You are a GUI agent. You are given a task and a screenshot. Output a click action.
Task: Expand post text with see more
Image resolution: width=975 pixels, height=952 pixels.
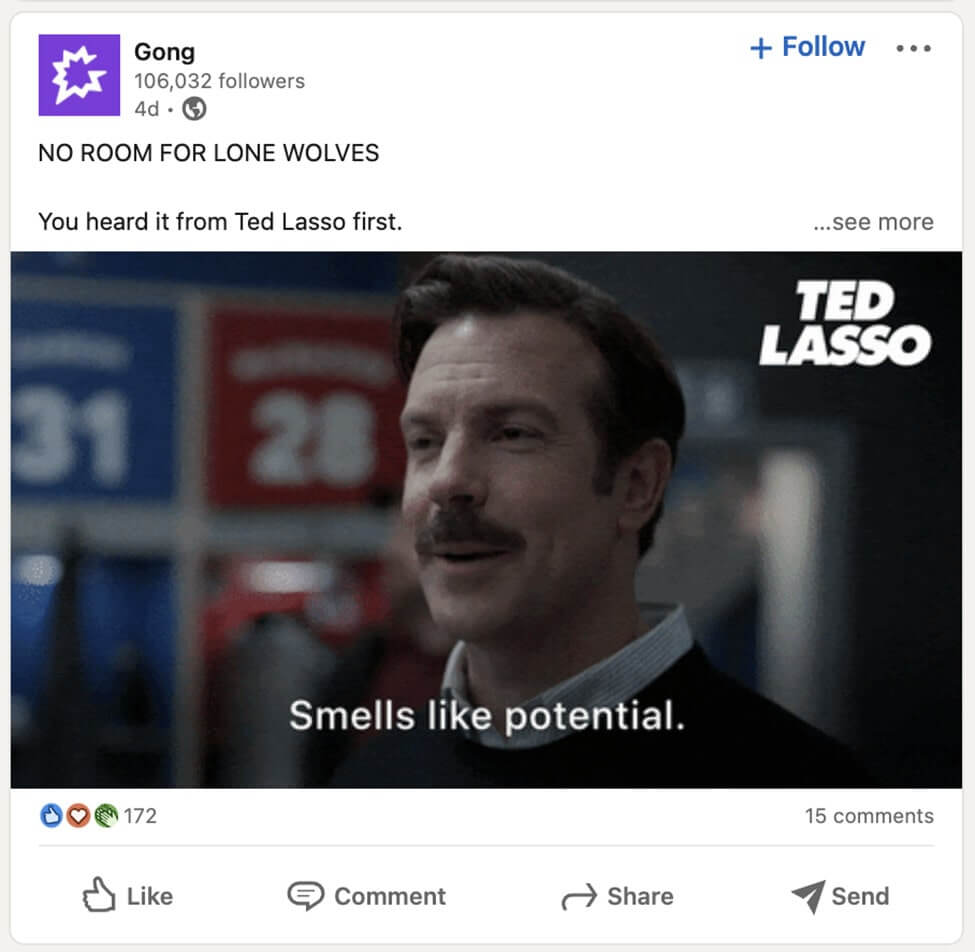pyautogui.click(x=873, y=222)
